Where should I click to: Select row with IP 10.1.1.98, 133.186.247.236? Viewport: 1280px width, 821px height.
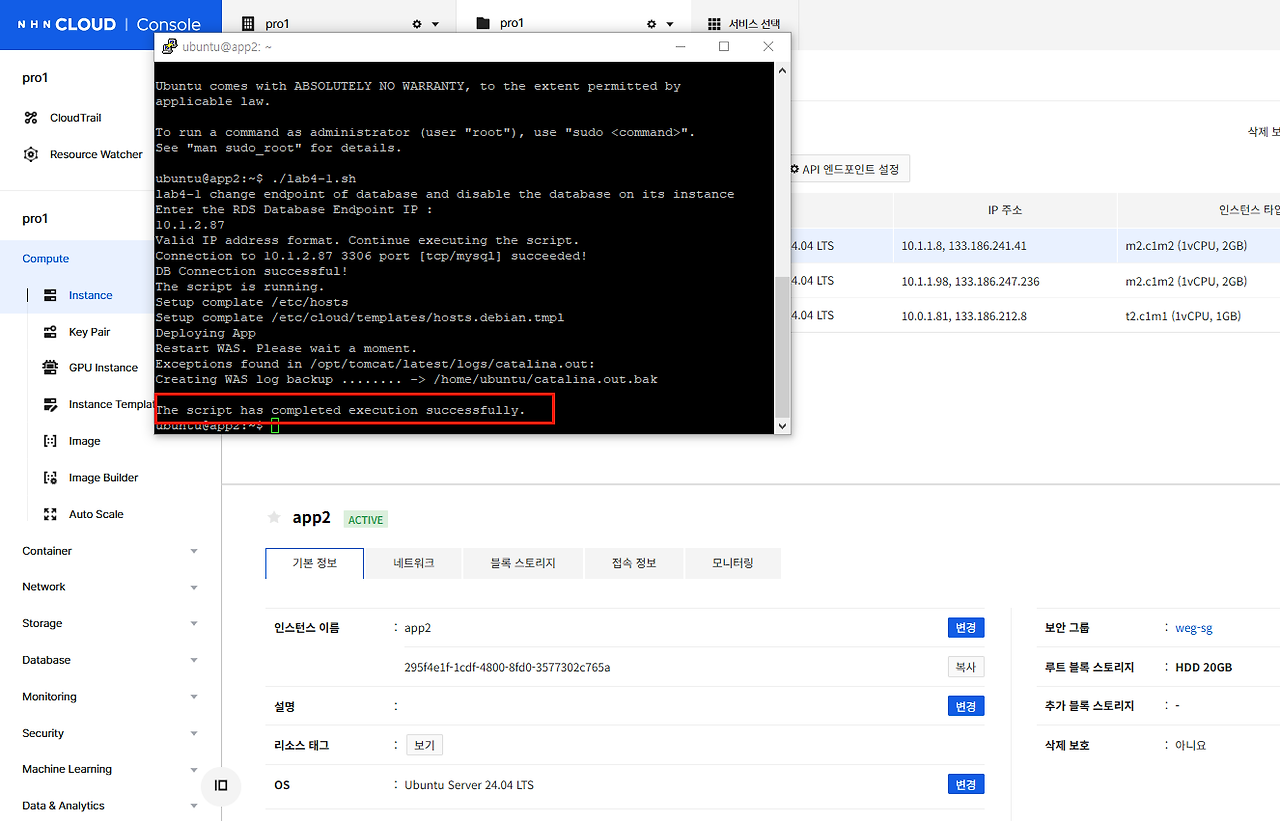coord(1035,281)
